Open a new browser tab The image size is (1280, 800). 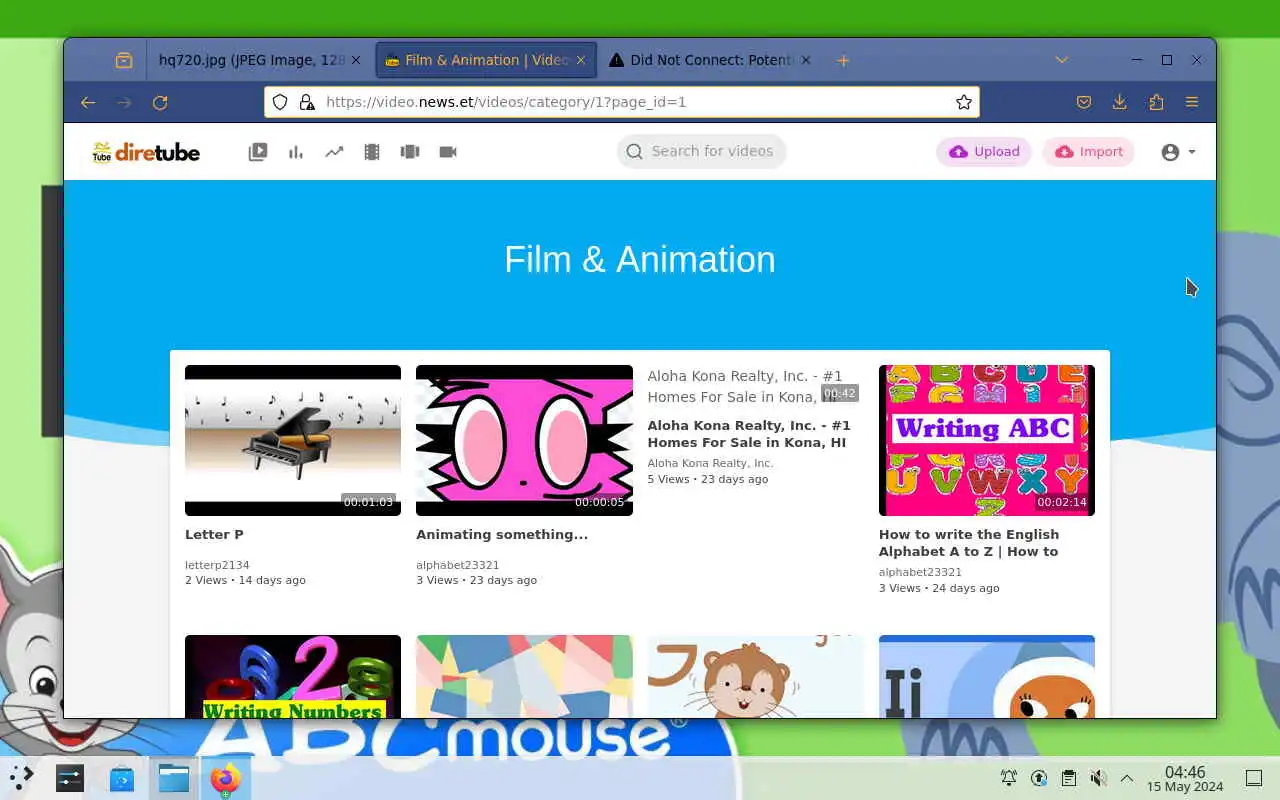843,60
